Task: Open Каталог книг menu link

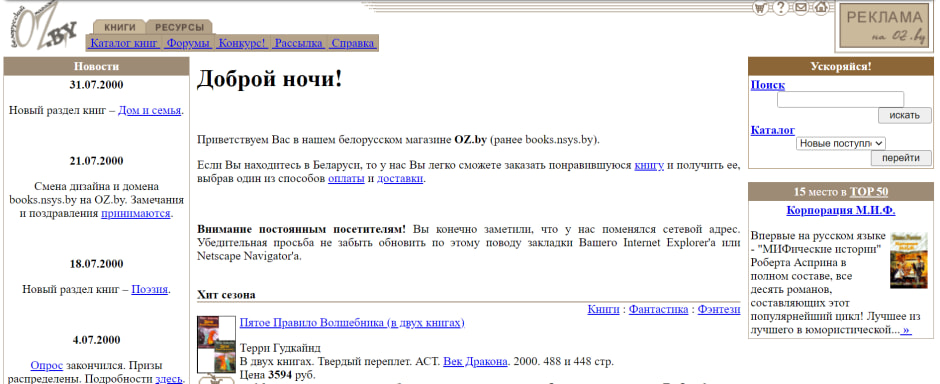Action: (x=124, y=43)
